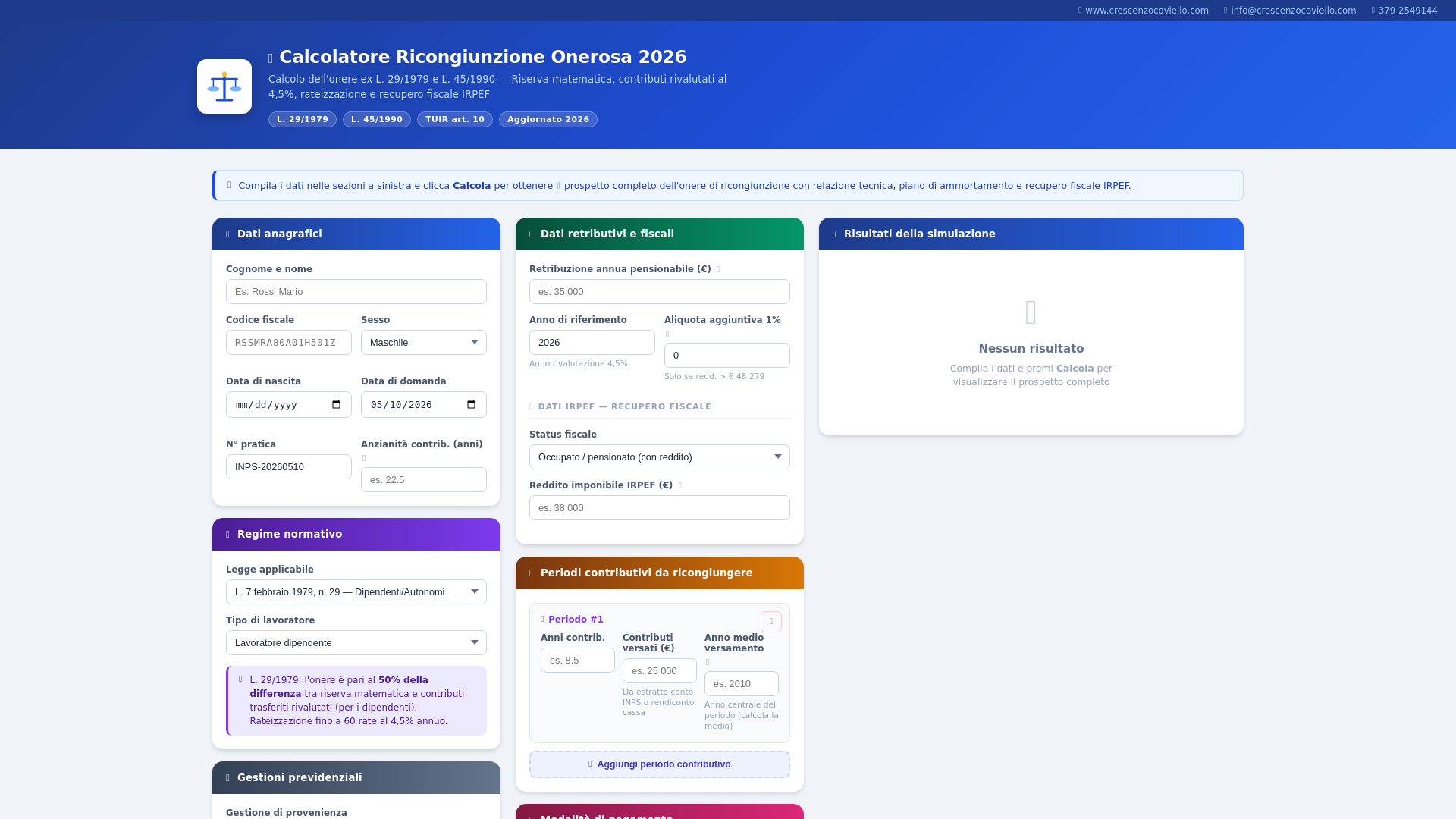The image size is (1456, 819).
Task: Click the balance scale logo icon
Action: click(224, 86)
